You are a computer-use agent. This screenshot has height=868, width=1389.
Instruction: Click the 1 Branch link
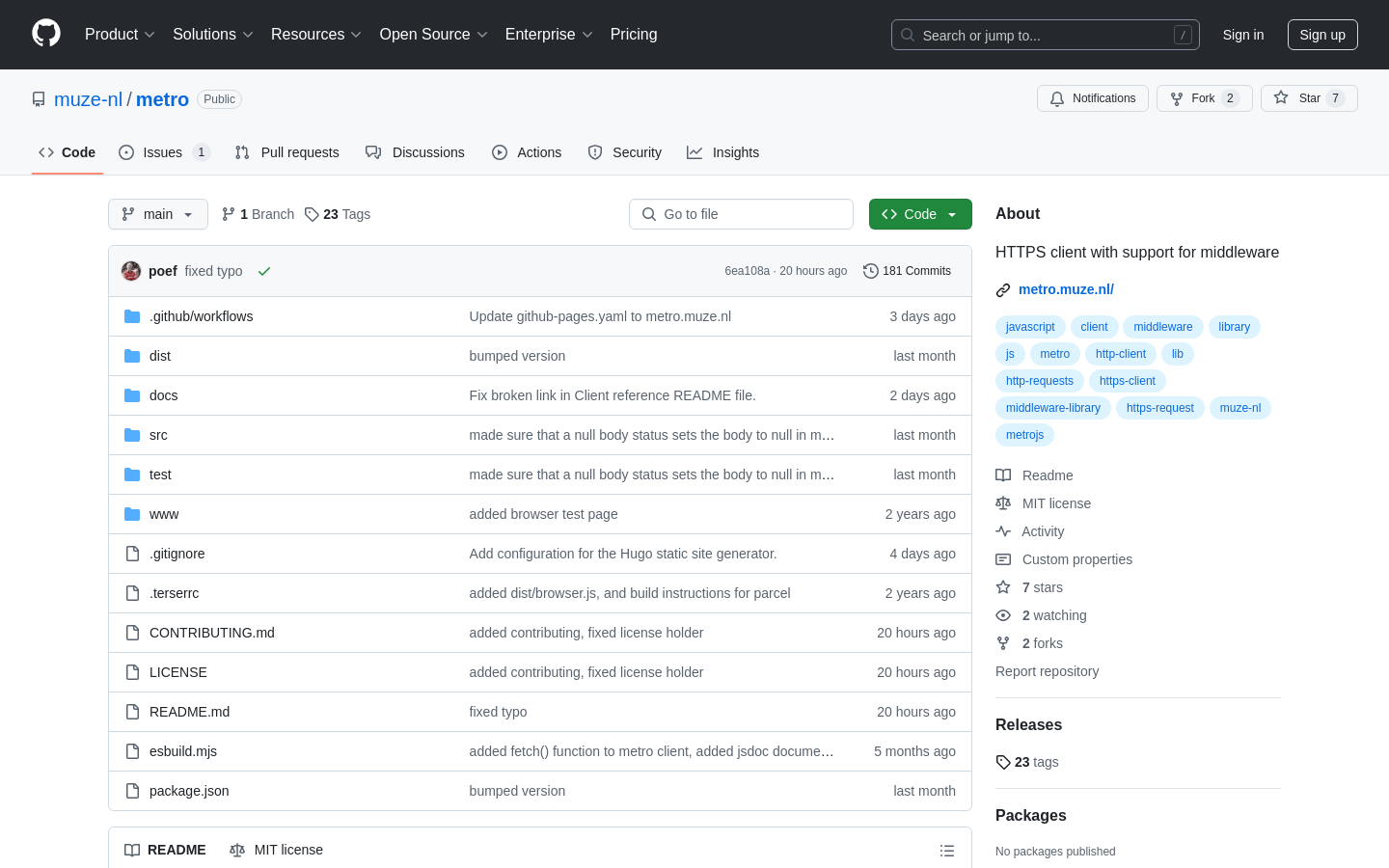[x=258, y=214]
